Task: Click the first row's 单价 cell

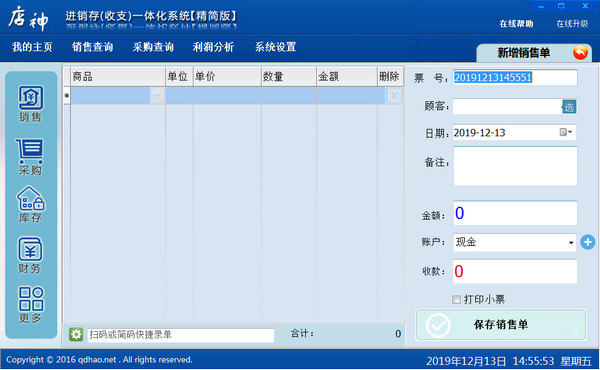Action: click(227, 95)
